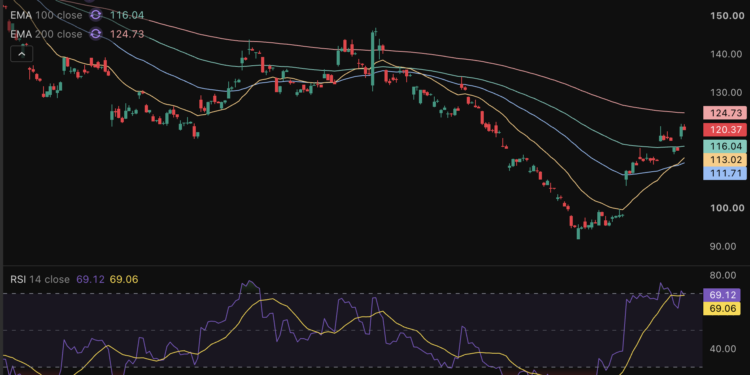The width and height of the screenshot is (750, 375).
Task: Click the yellow 69.06 RSI axis label
Action: [x=722, y=309]
